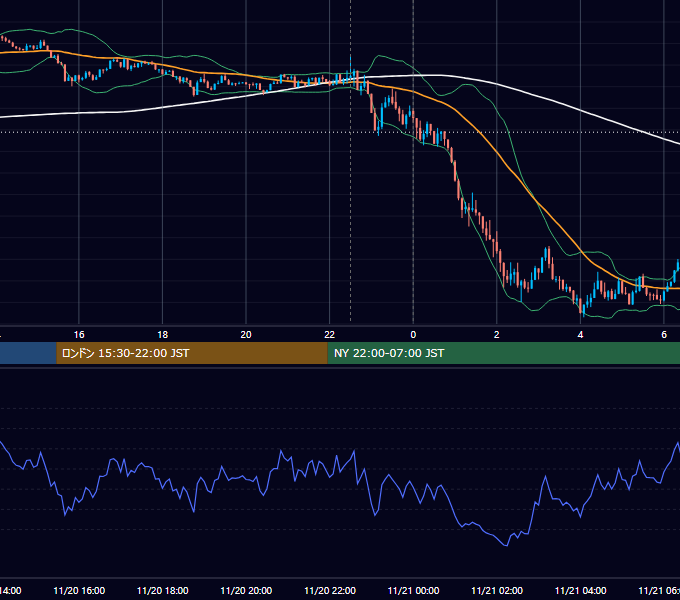
Task: Click the 11/20 16:00 oscillator time label
Action: [x=79, y=590]
